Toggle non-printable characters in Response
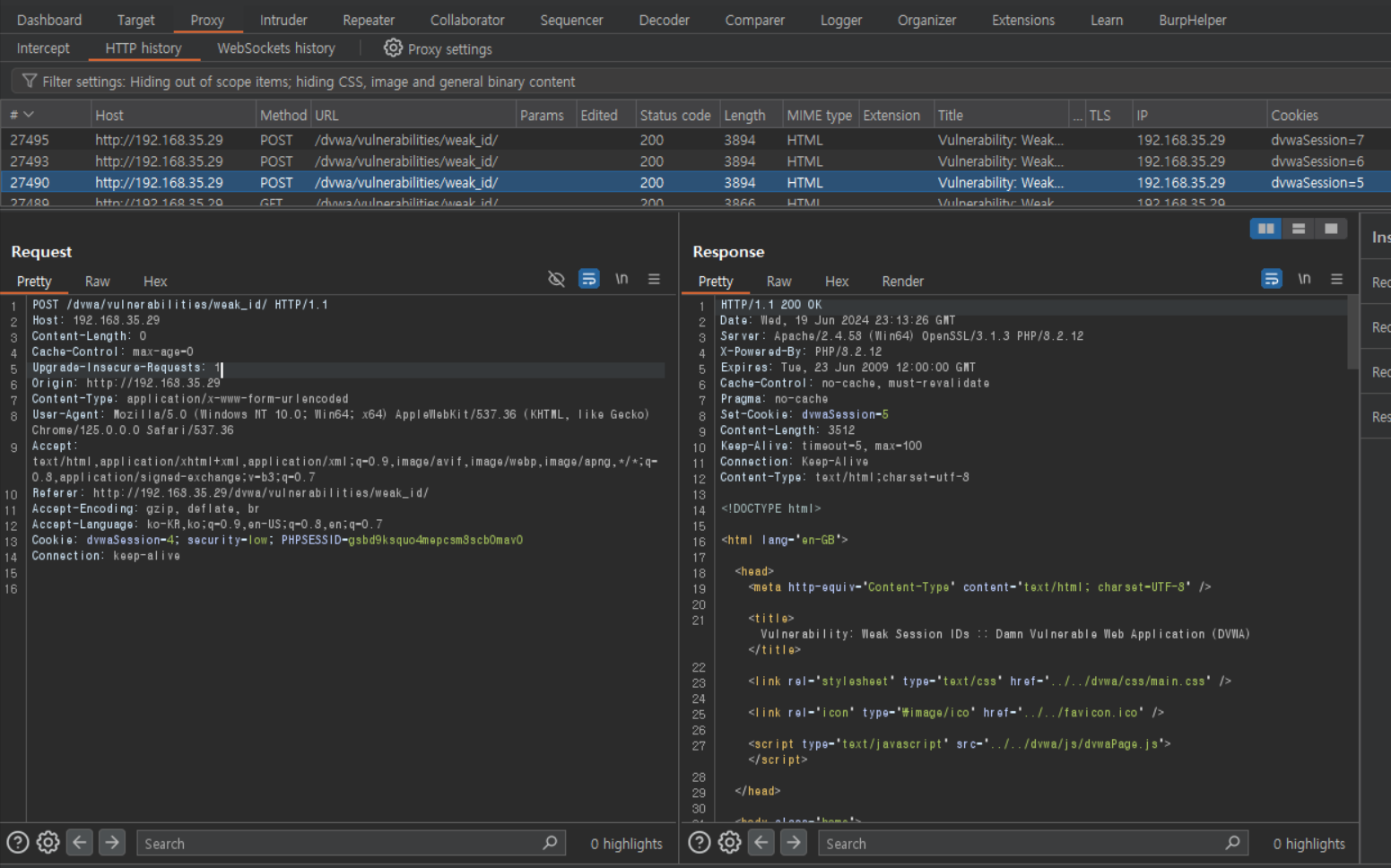Image resolution: width=1391 pixels, height=868 pixels. [1304, 280]
